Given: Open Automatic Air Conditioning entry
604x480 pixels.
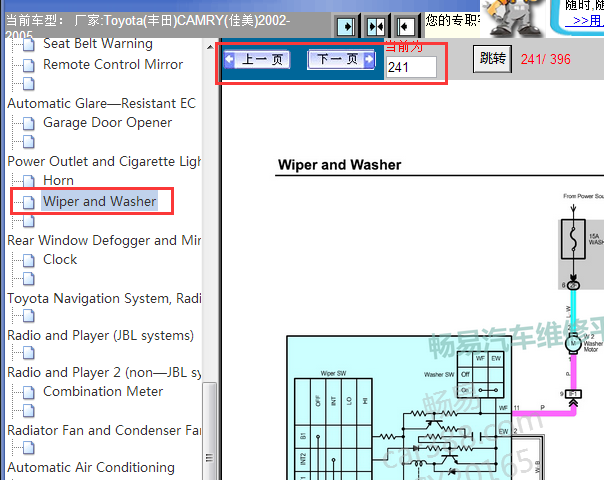Looking at the screenshot, I should point(91,467).
